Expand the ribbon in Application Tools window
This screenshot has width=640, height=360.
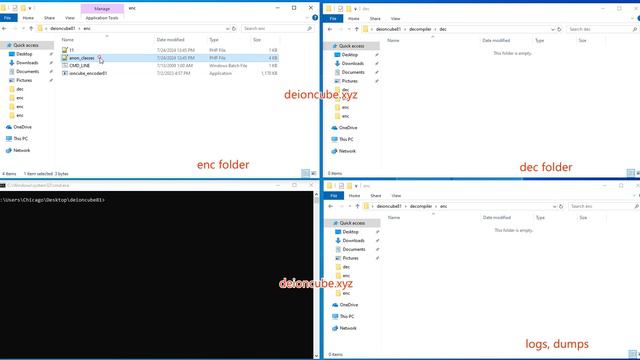click(x=307, y=18)
